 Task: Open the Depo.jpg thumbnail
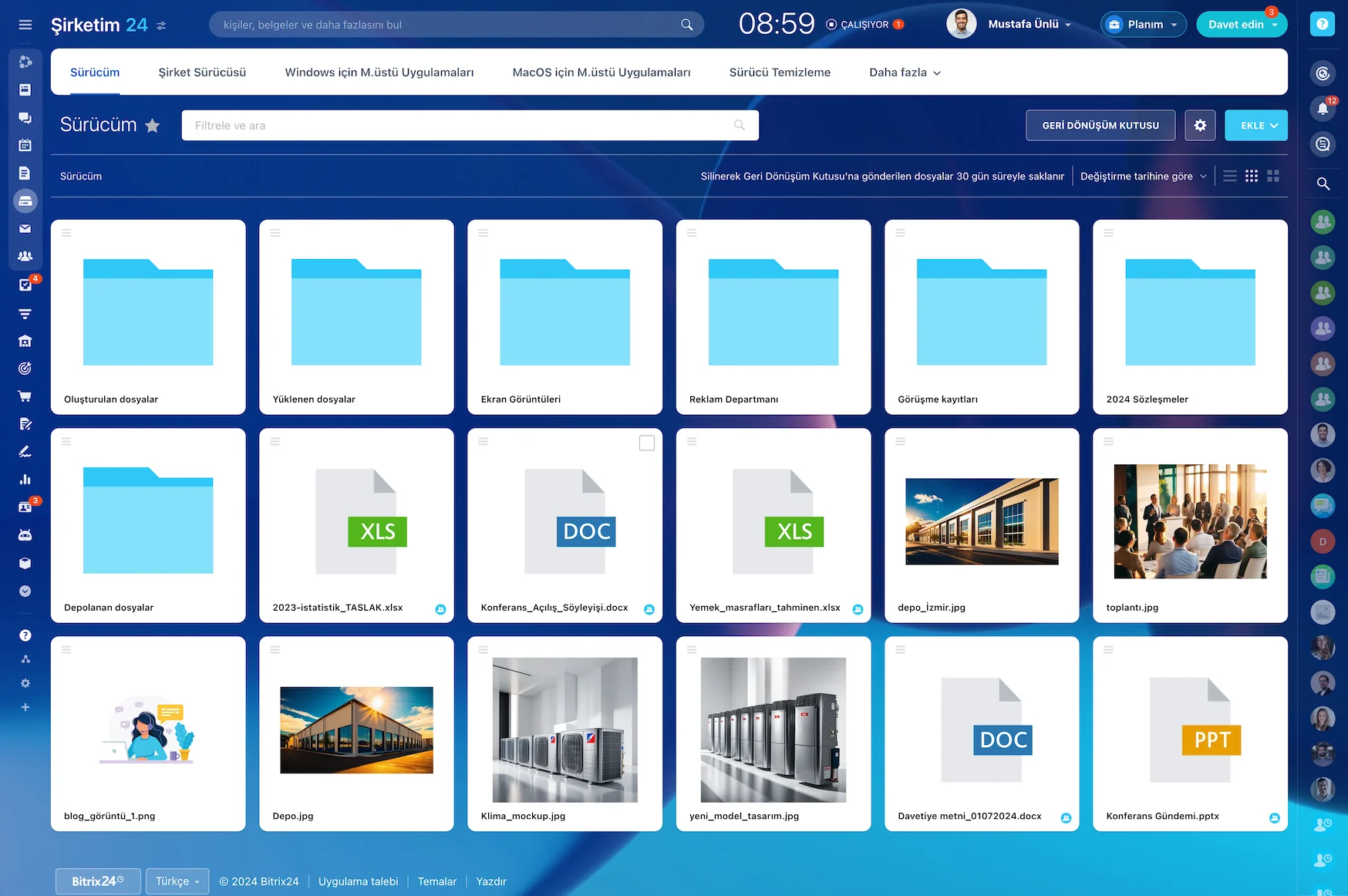point(356,730)
